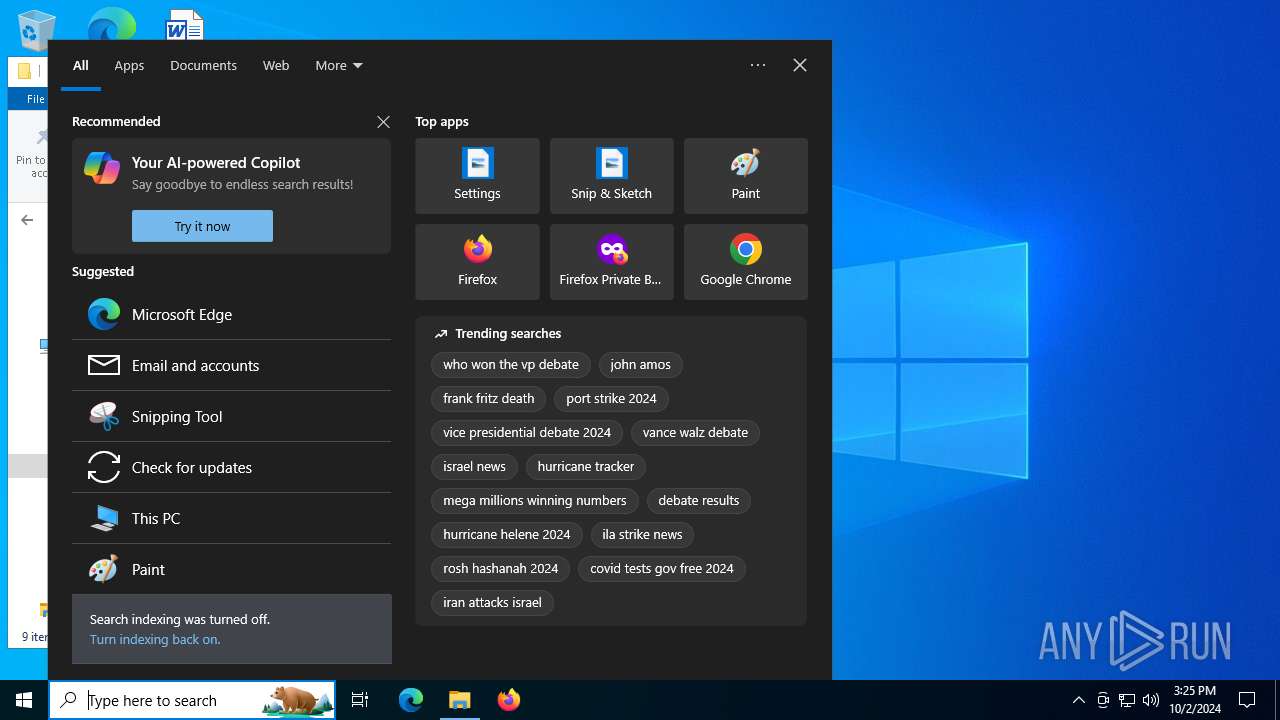Close the search panel

coord(800,65)
